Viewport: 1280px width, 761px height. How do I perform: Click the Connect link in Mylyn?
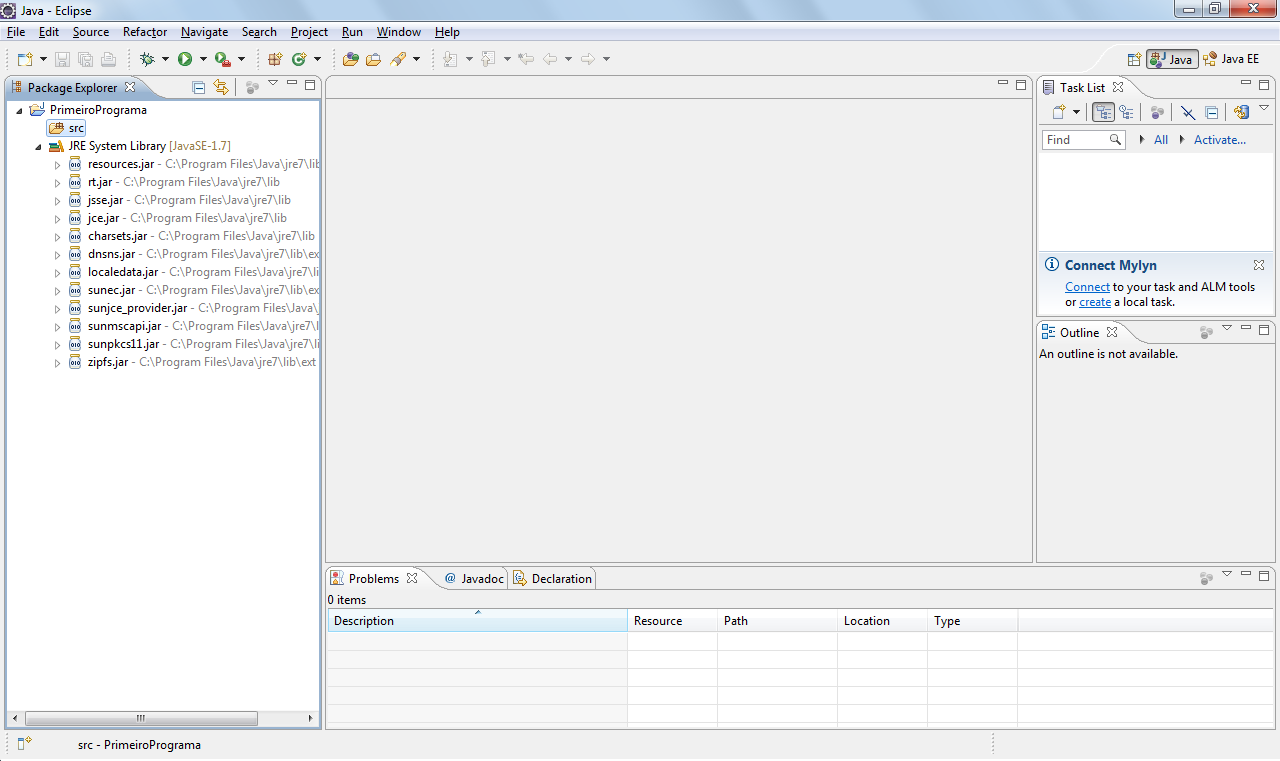click(1087, 287)
